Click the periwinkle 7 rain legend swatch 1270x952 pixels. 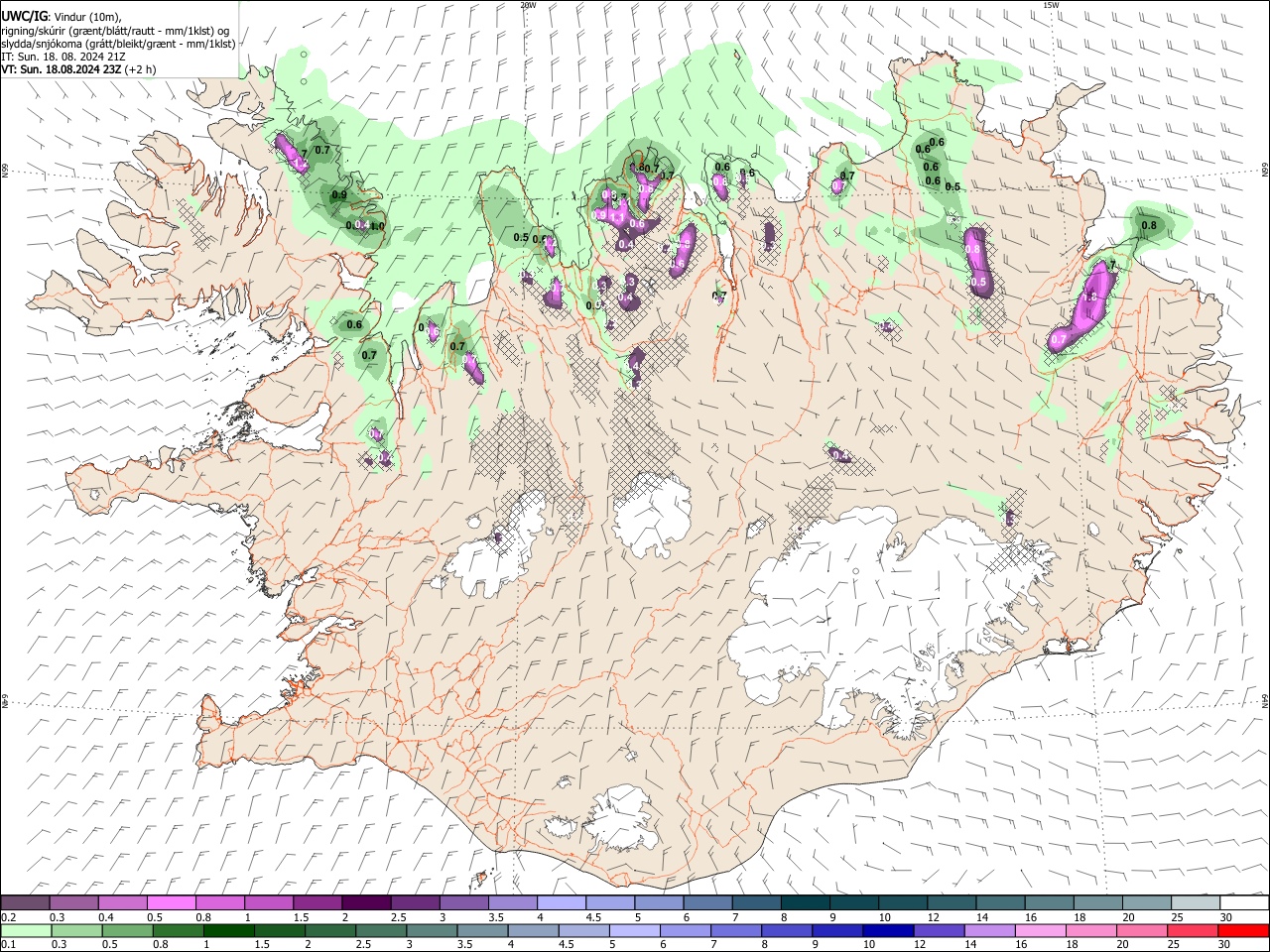736,931
